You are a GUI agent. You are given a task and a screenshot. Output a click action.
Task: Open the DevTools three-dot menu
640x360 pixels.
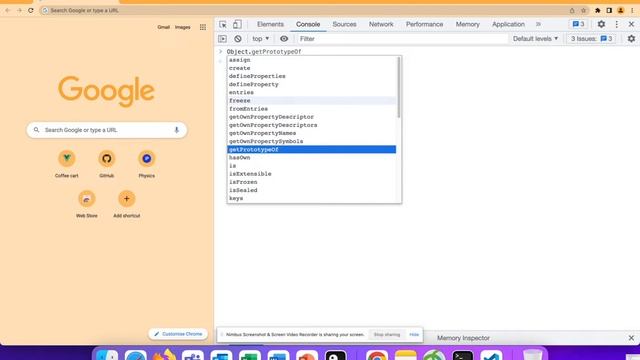[x=617, y=24]
